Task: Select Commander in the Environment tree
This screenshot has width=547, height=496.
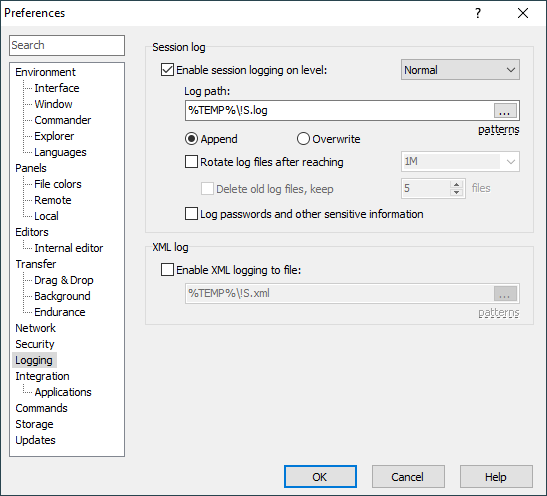Action: (63, 120)
